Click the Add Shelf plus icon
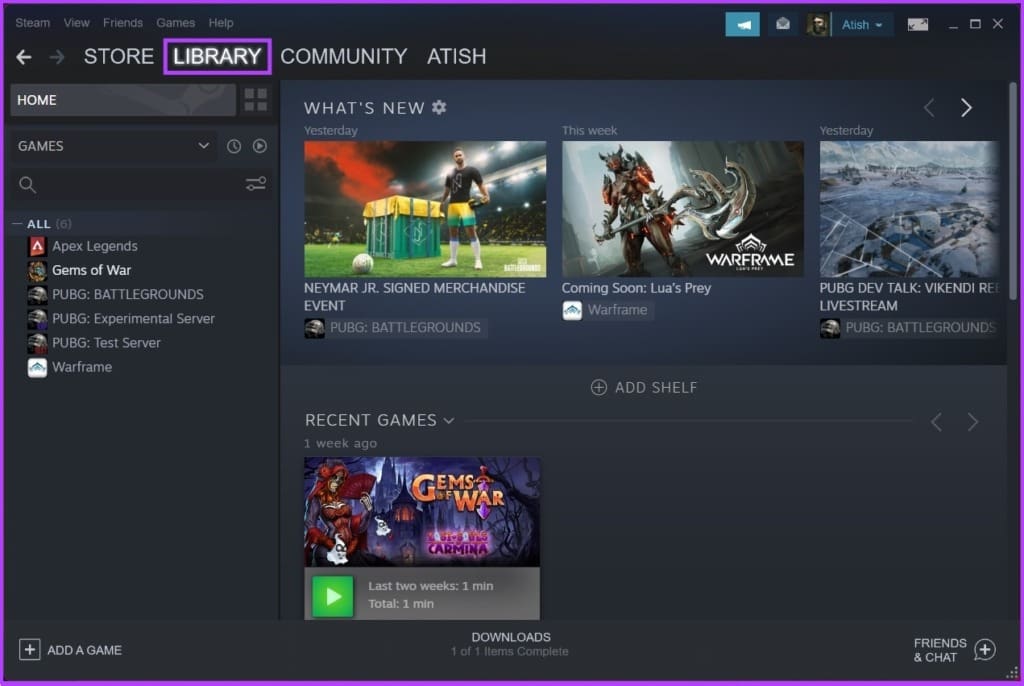Viewport: 1024px width, 686px height. [x=598, y=387]
